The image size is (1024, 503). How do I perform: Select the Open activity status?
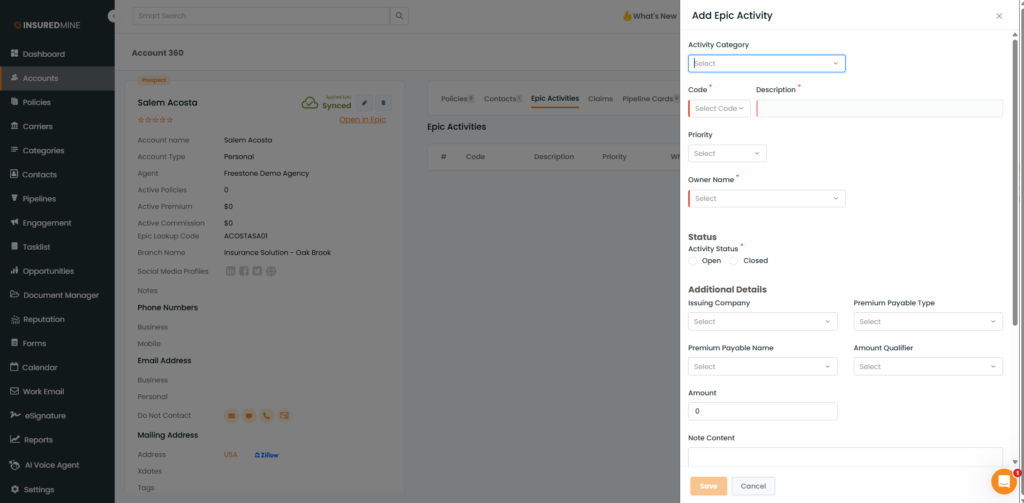tap(694, 261)
